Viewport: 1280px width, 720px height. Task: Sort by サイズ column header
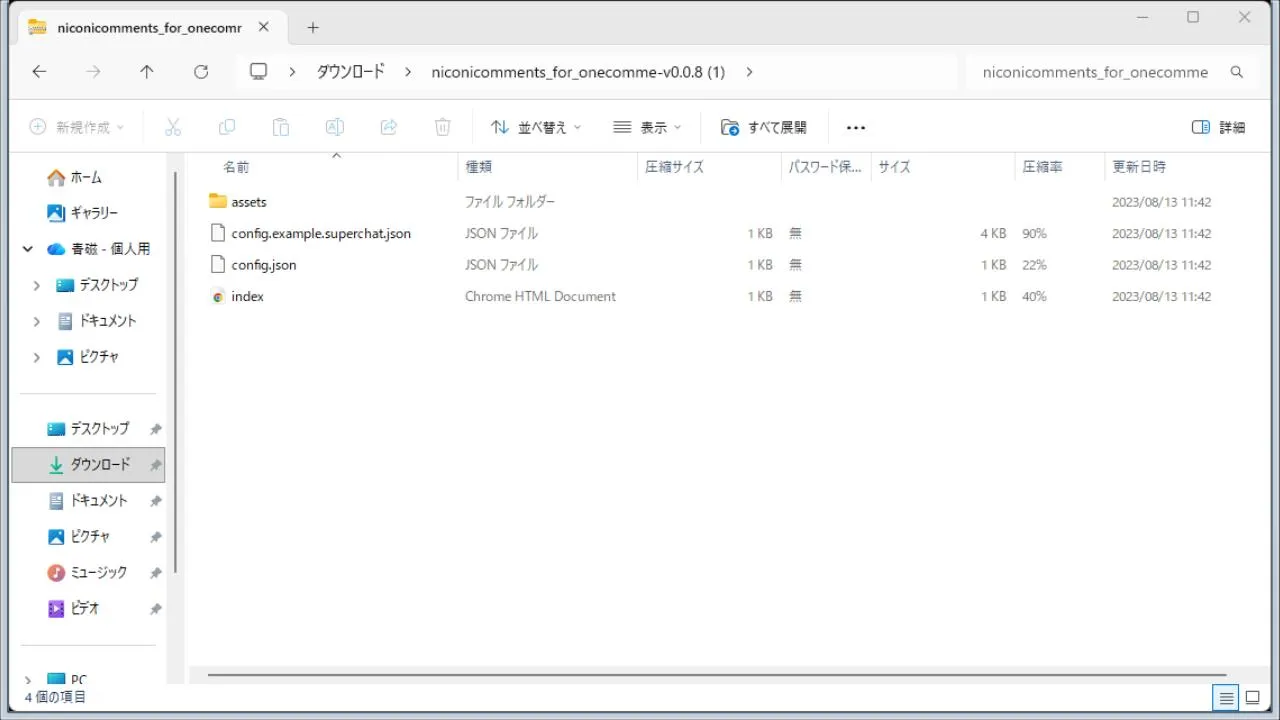[x=894, y=167]
